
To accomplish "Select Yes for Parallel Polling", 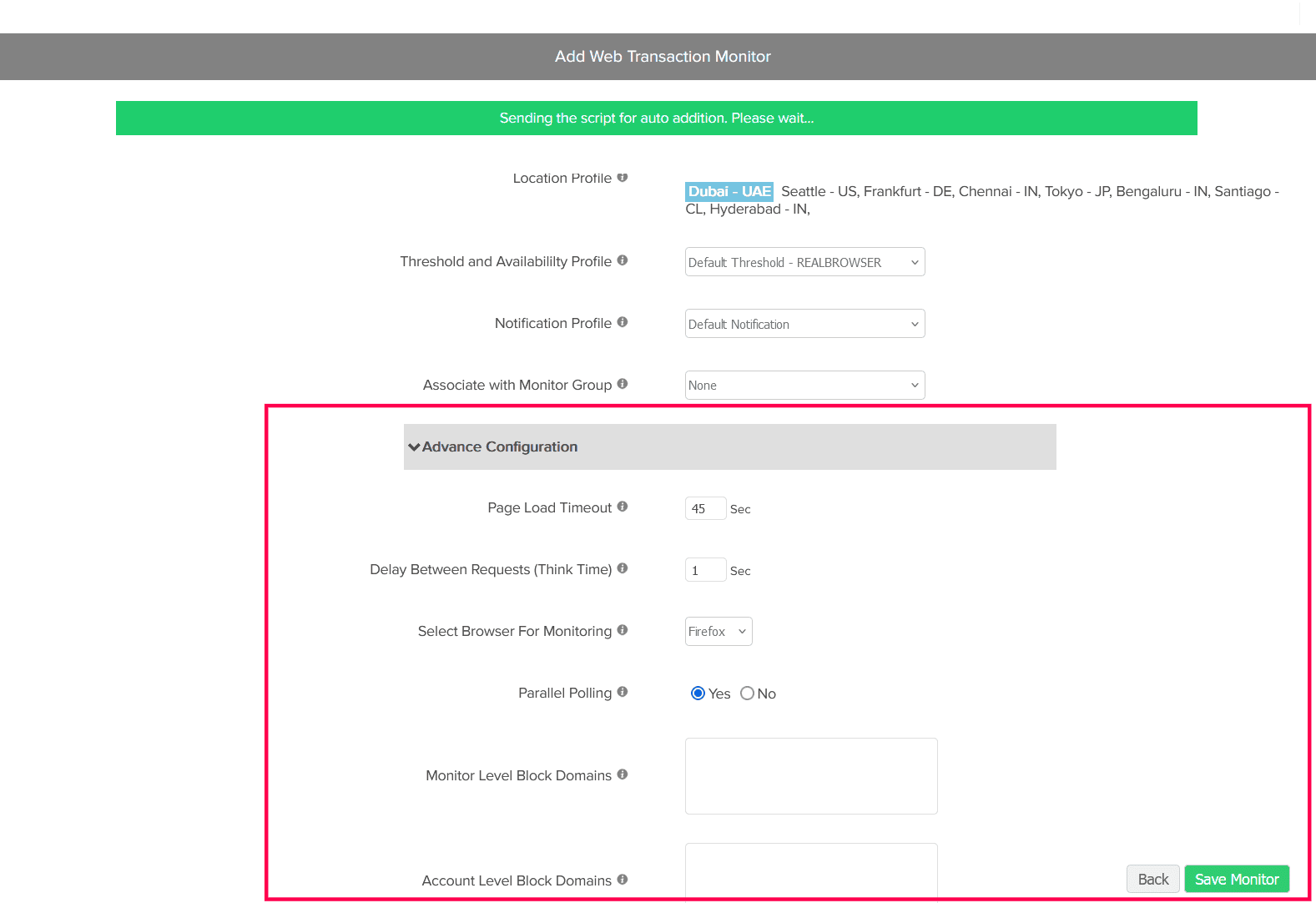I will 698,694.
